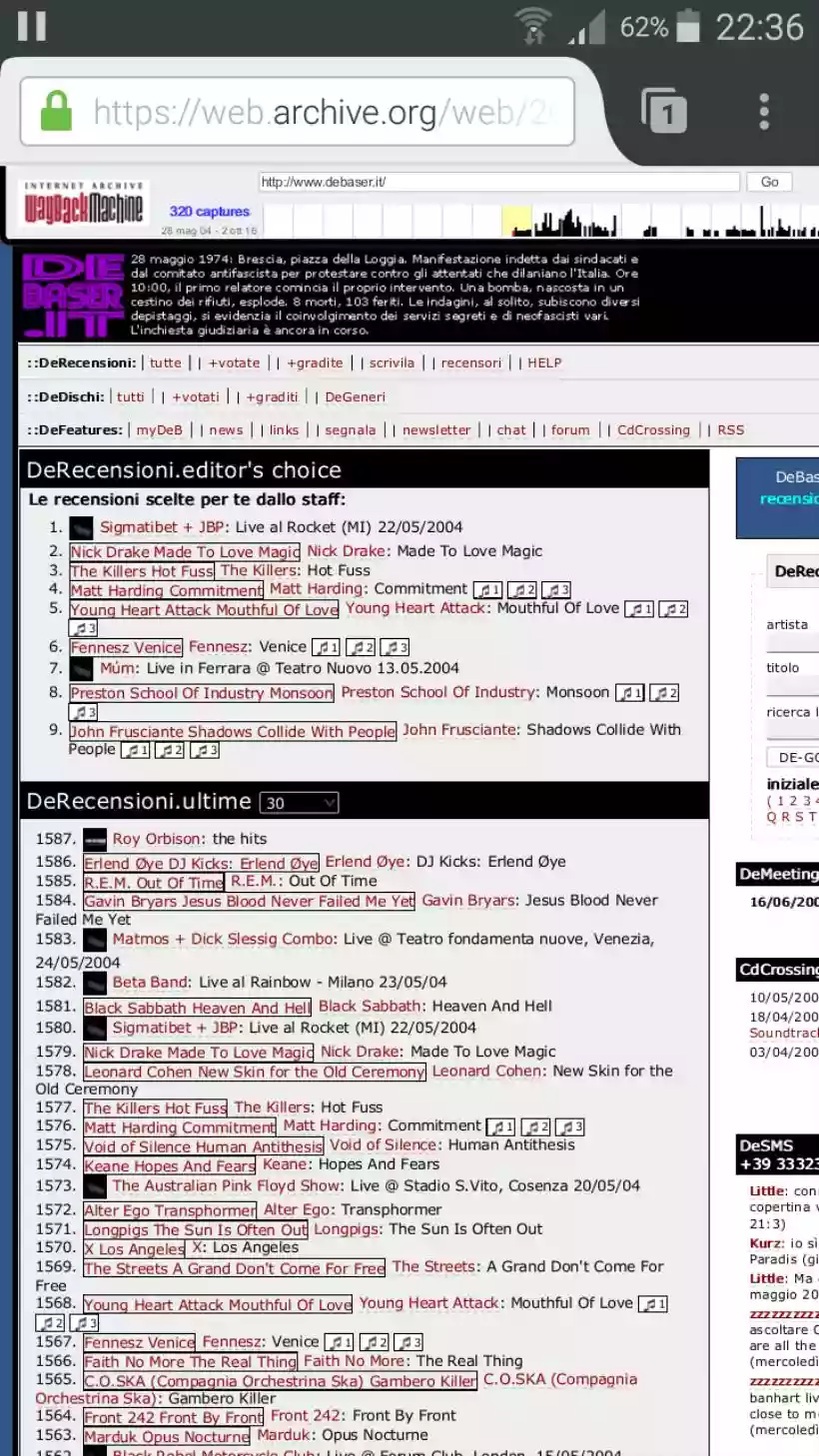The image size is (819, 1456).
Task: Click the highlighted year in capture timeline
Action: pyautogui.click(x=515, y=221)
